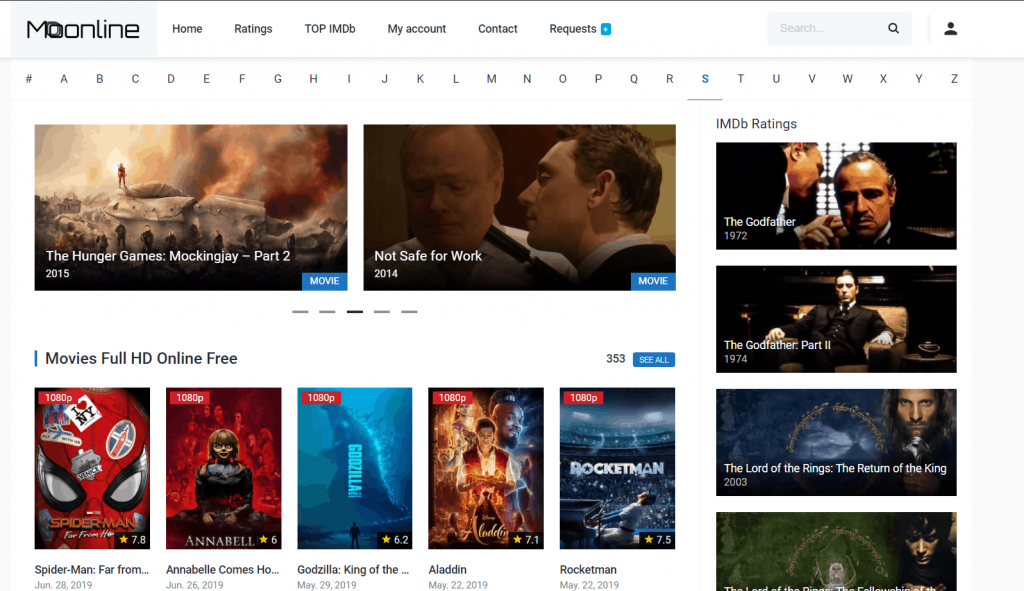Filter titles by letter U
Screen dimensions: 1024x591
coord(776,79)
